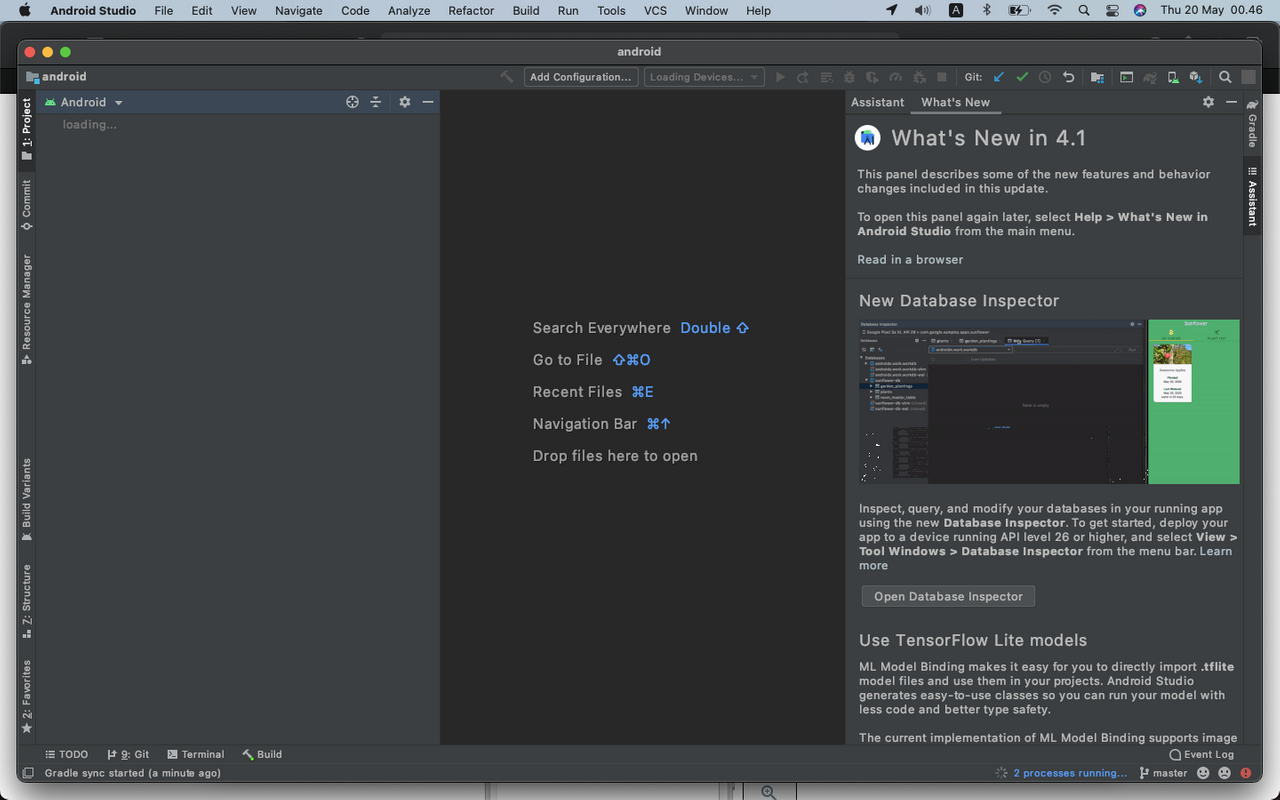Screen dimensions: 1280x800
Task: Open Project Structure folder icon
Action: [1097, 77]
